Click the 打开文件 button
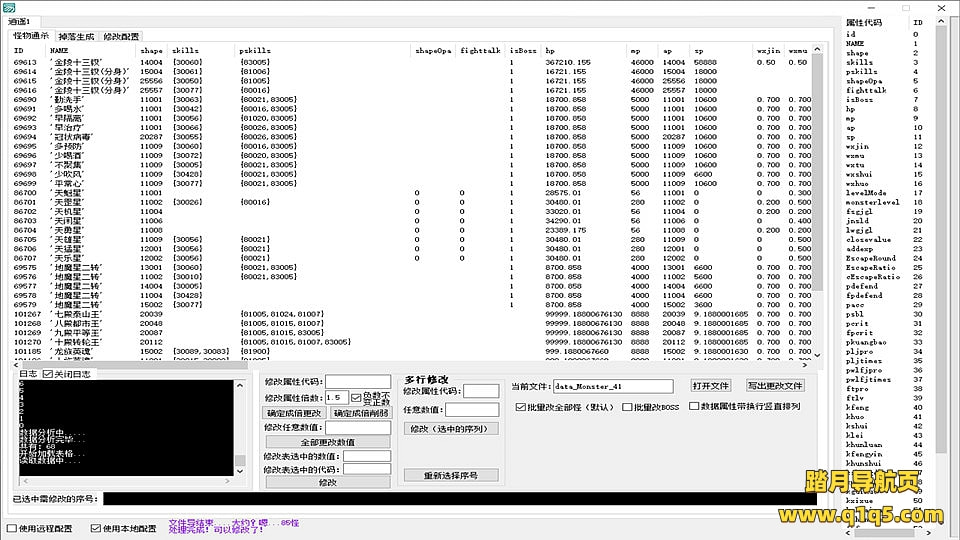Viewport: 960px width, 540px height. tap(711, 386)
